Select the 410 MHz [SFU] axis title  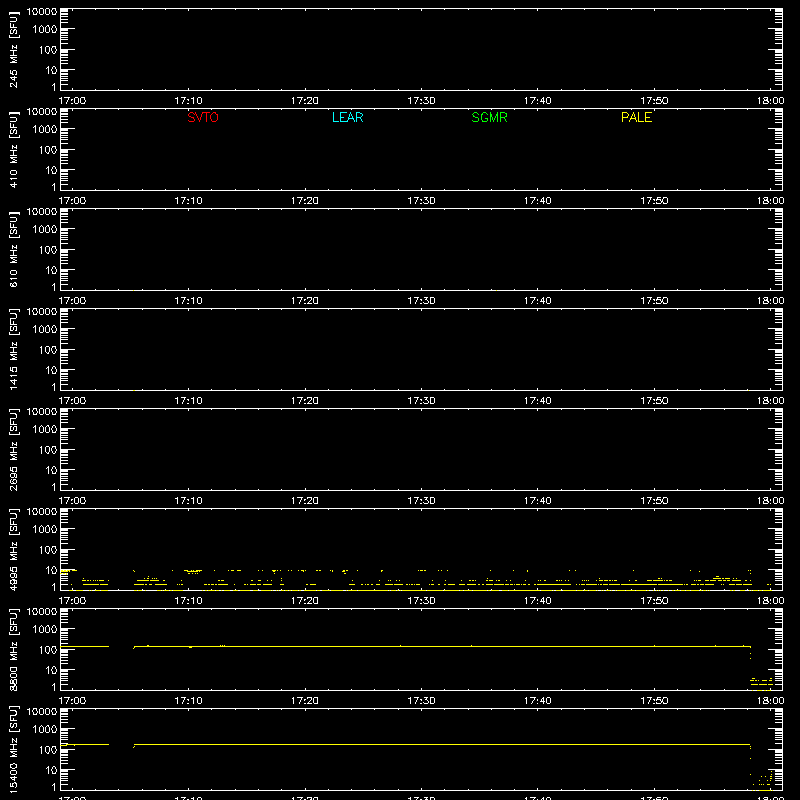[14, 149]
